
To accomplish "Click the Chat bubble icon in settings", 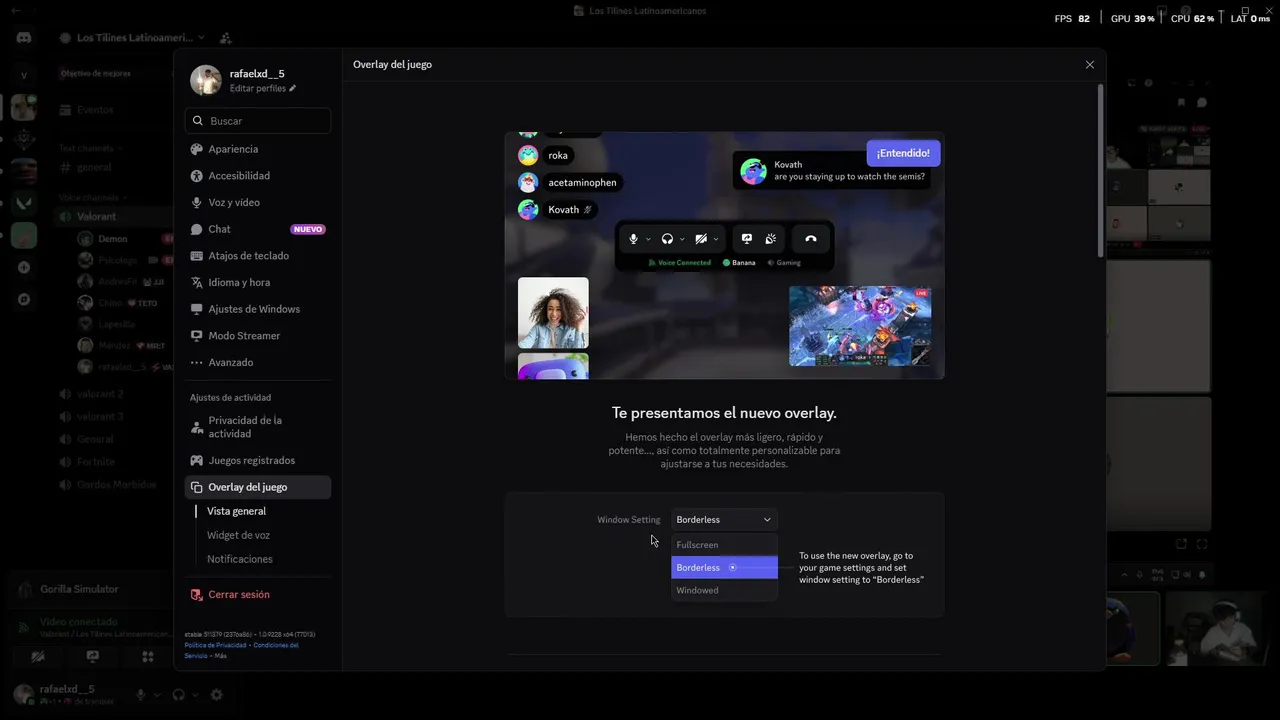I will point(197,229).
